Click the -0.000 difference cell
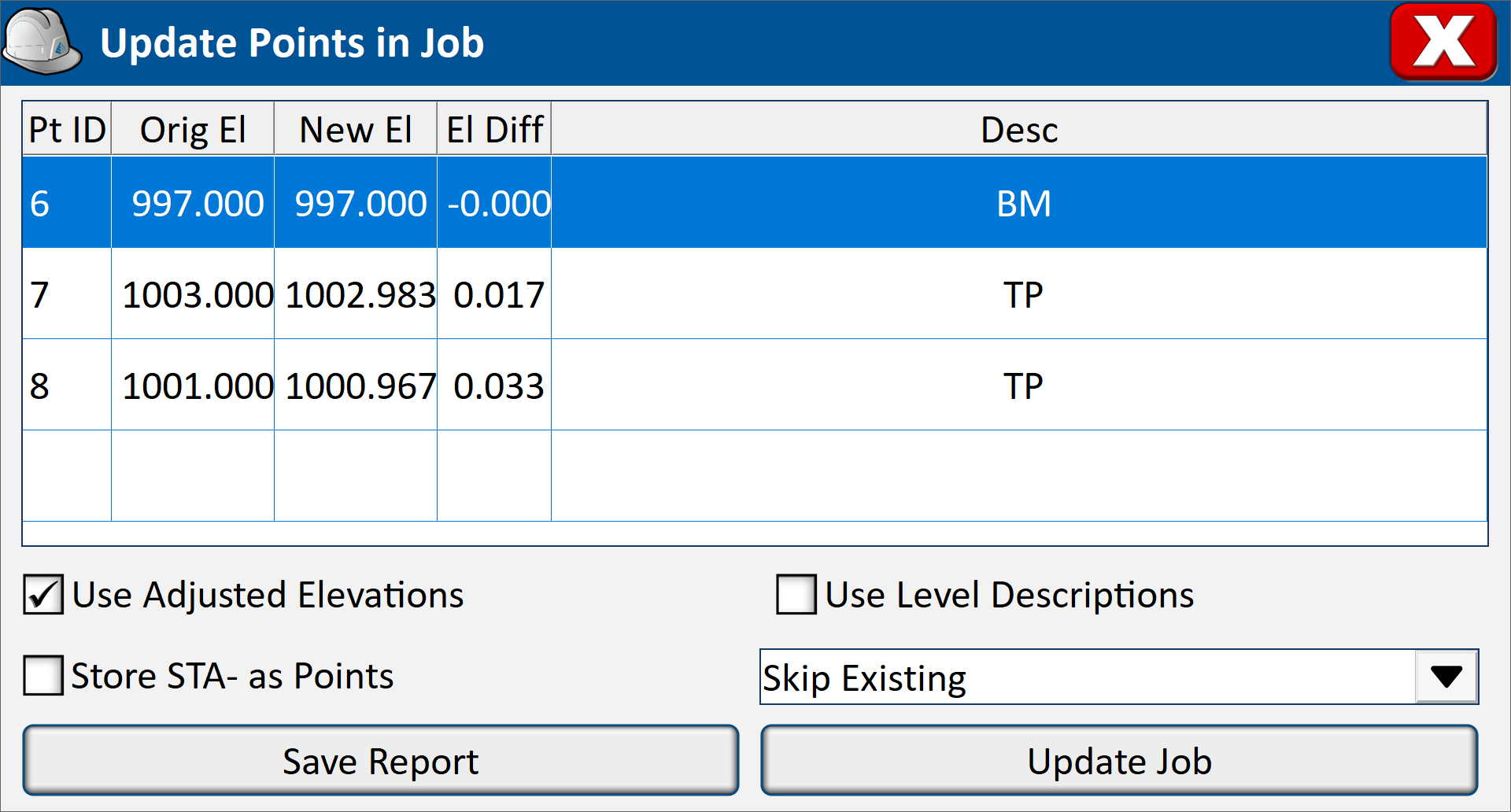 coord(494,203)
